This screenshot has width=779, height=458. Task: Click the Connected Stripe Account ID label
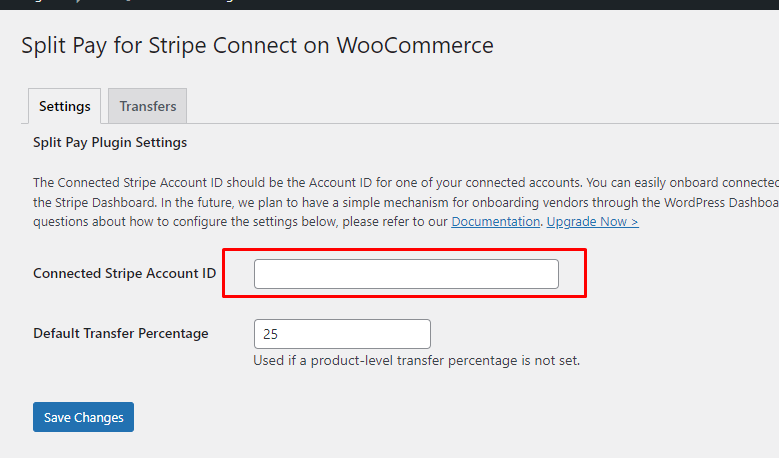[x=125, y=273]
